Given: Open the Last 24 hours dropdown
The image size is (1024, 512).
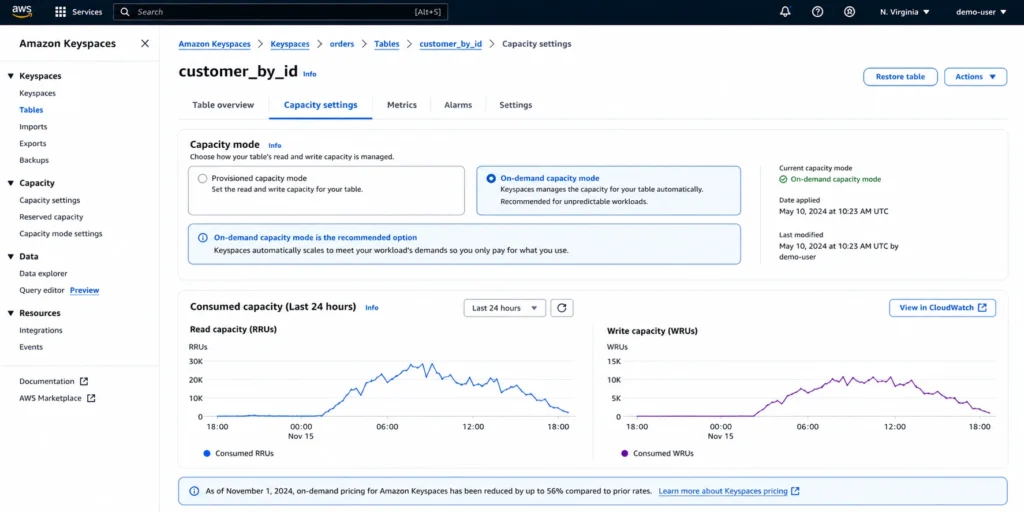Looking at the screenshot, I should click(504, 308).
